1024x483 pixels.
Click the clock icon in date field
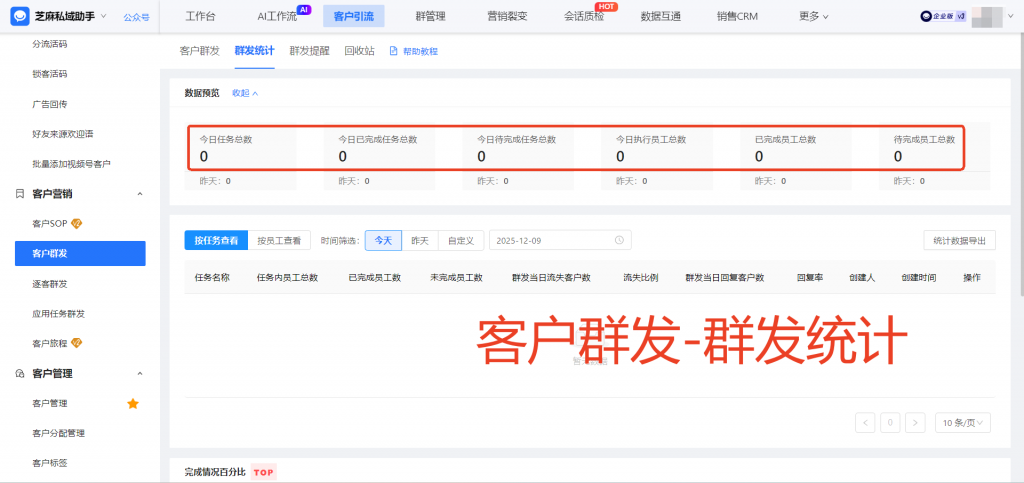coord(619,240)
